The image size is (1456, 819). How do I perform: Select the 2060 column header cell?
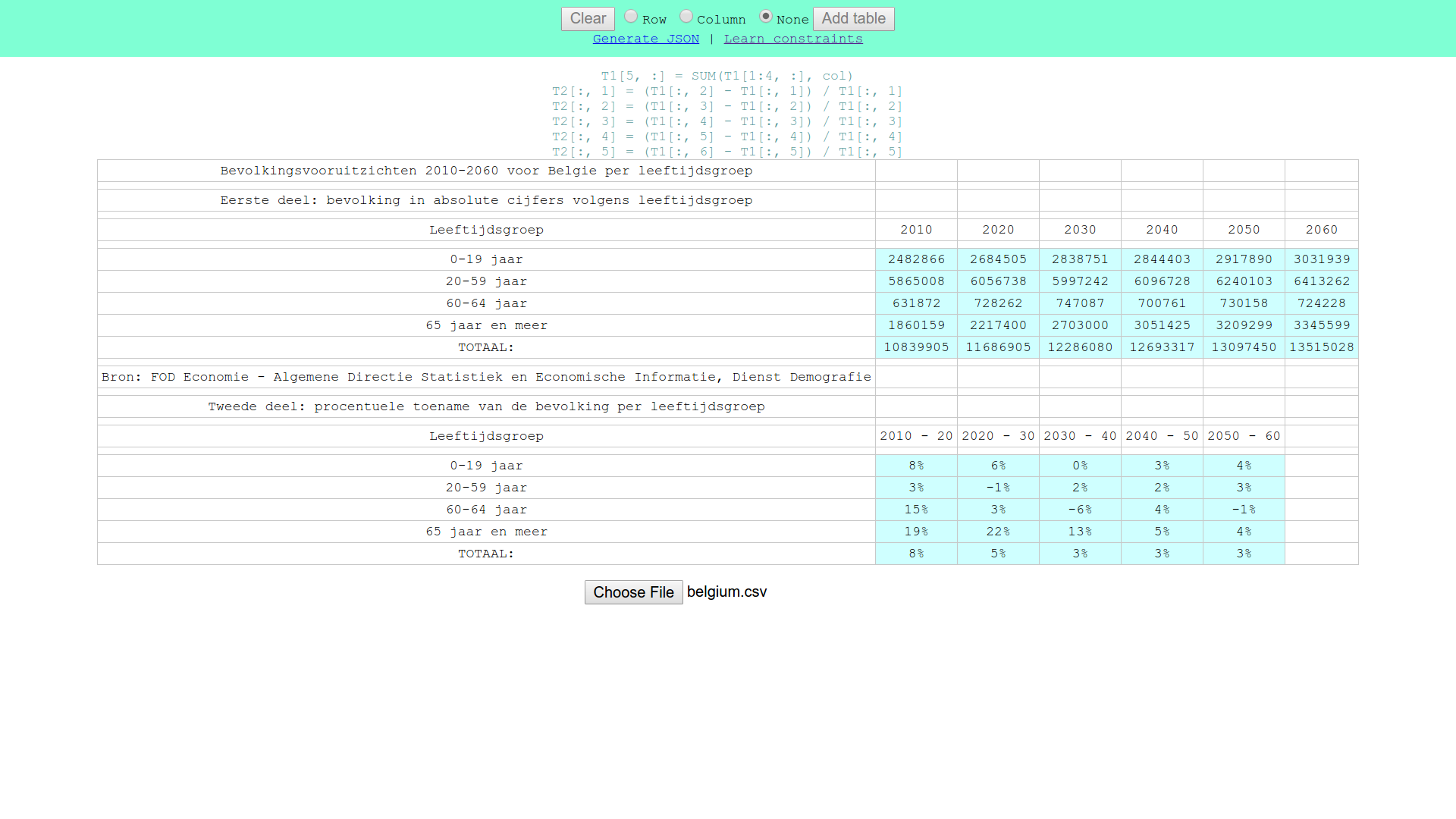pyautogui.click(x=1321, y=230)
